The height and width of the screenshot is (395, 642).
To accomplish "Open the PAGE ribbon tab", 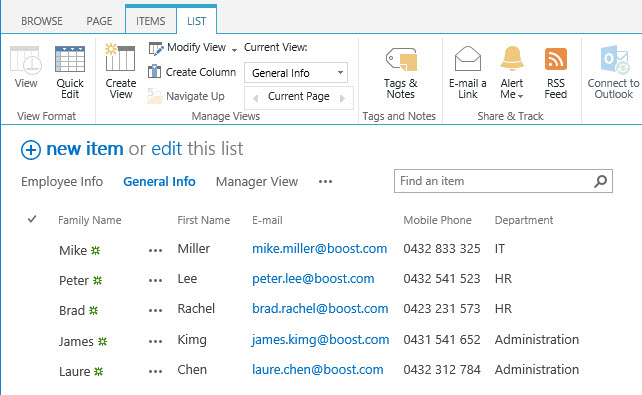I will point(99,21).
